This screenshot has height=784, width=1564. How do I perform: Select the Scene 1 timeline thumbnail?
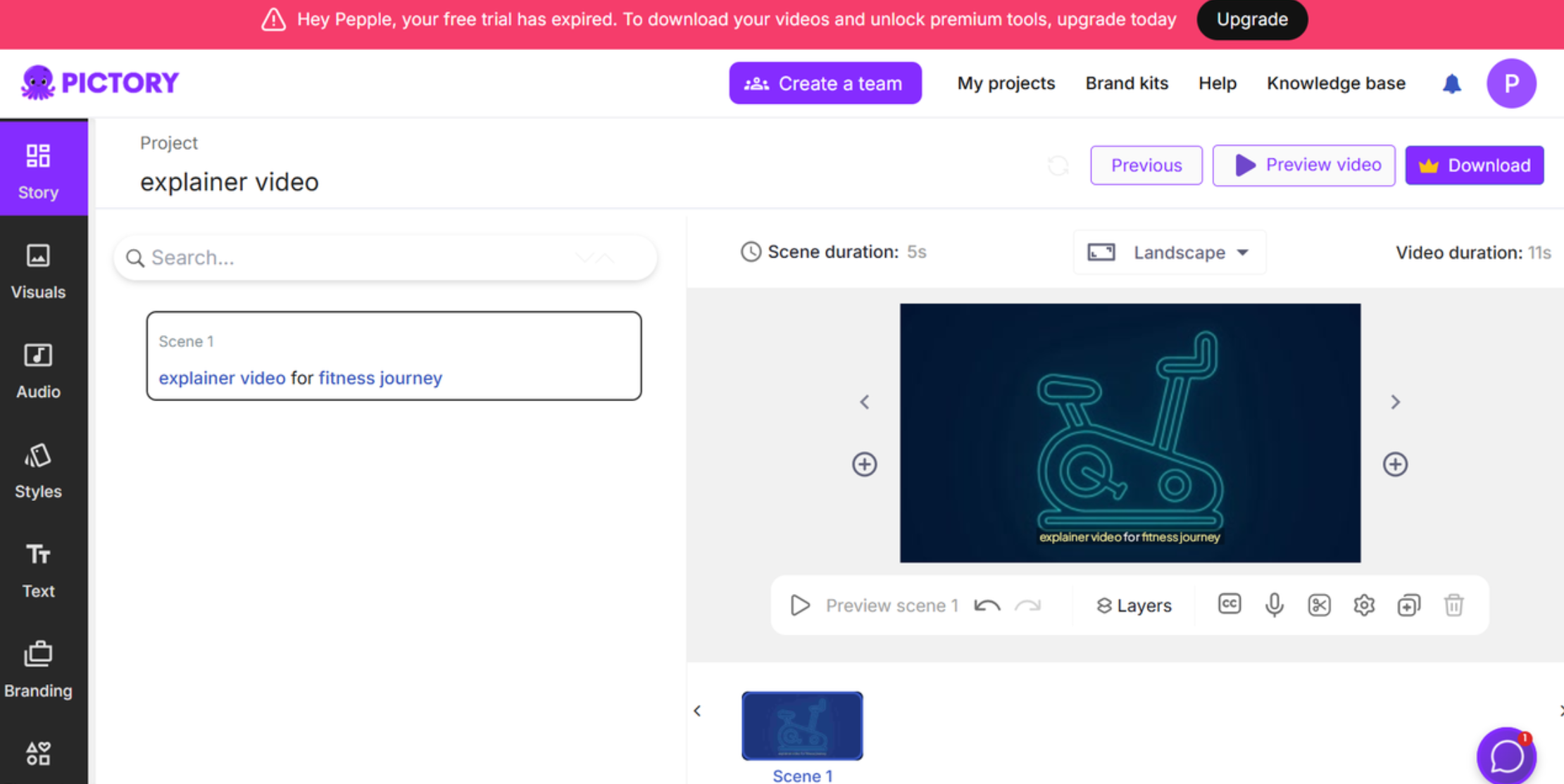[802, 726]
